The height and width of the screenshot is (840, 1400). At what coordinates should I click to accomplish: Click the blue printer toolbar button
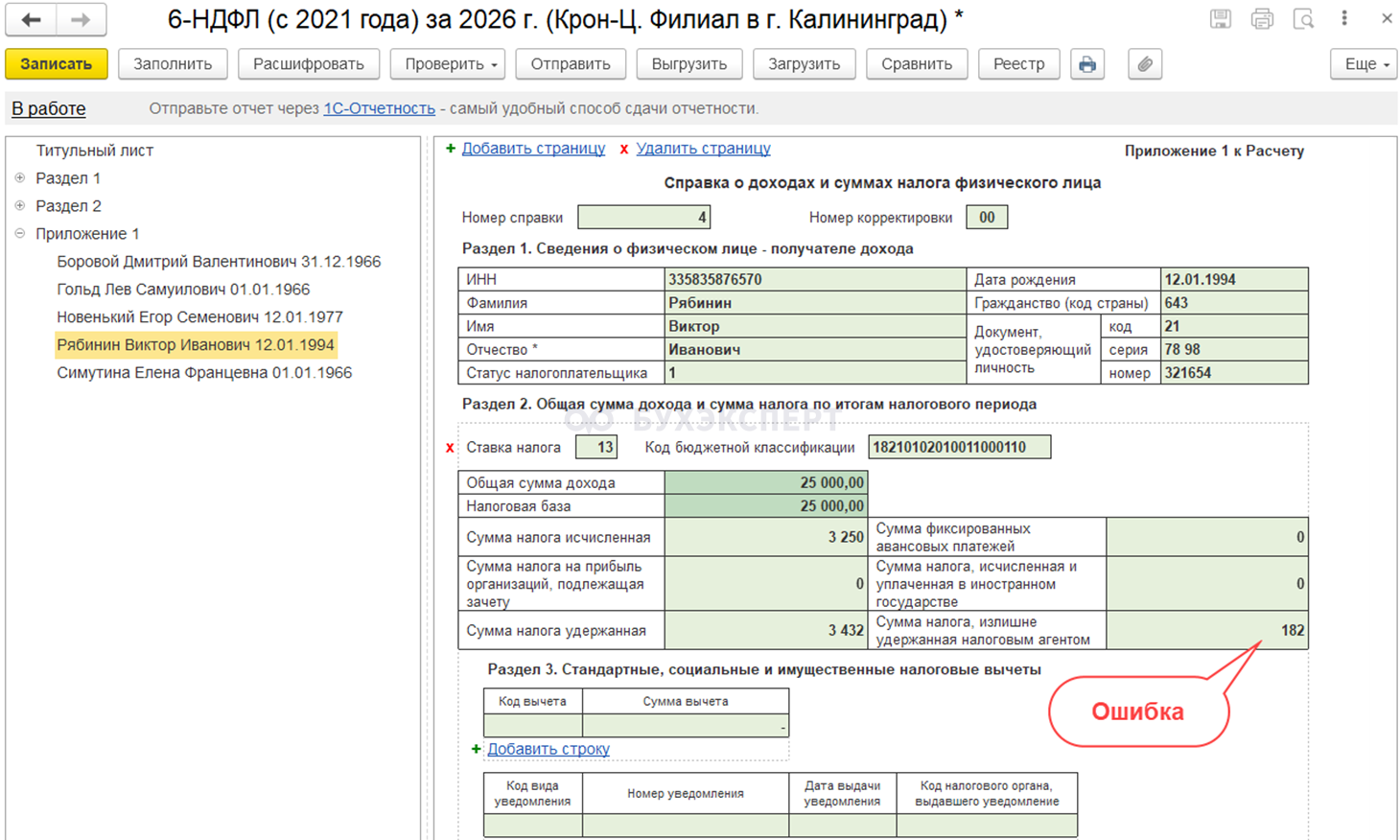(1087, 64)
